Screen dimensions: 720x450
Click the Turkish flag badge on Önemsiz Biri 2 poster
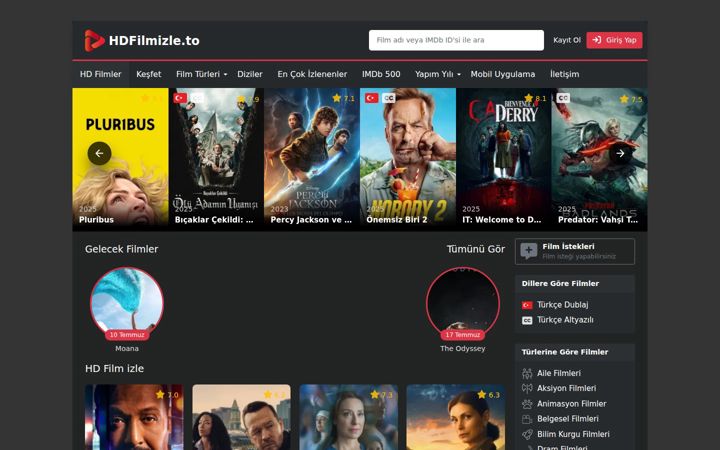tap(371, 98)
